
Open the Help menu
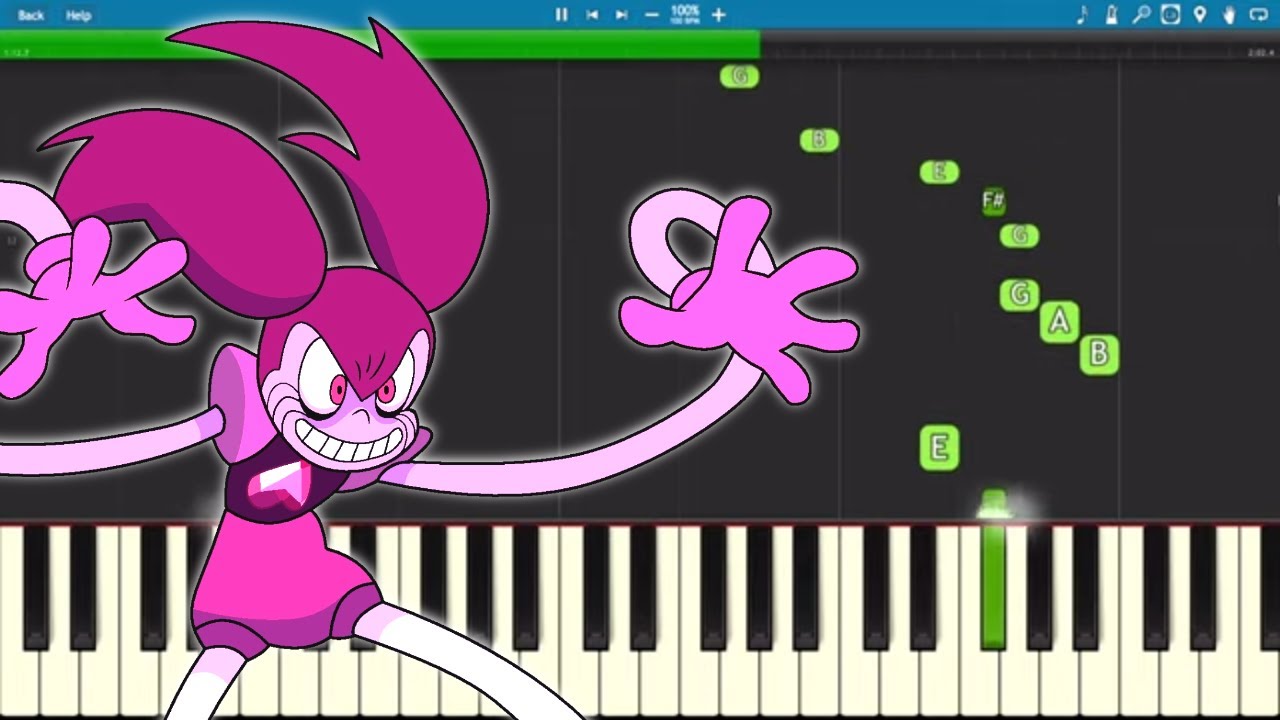[x=78, y=15]
